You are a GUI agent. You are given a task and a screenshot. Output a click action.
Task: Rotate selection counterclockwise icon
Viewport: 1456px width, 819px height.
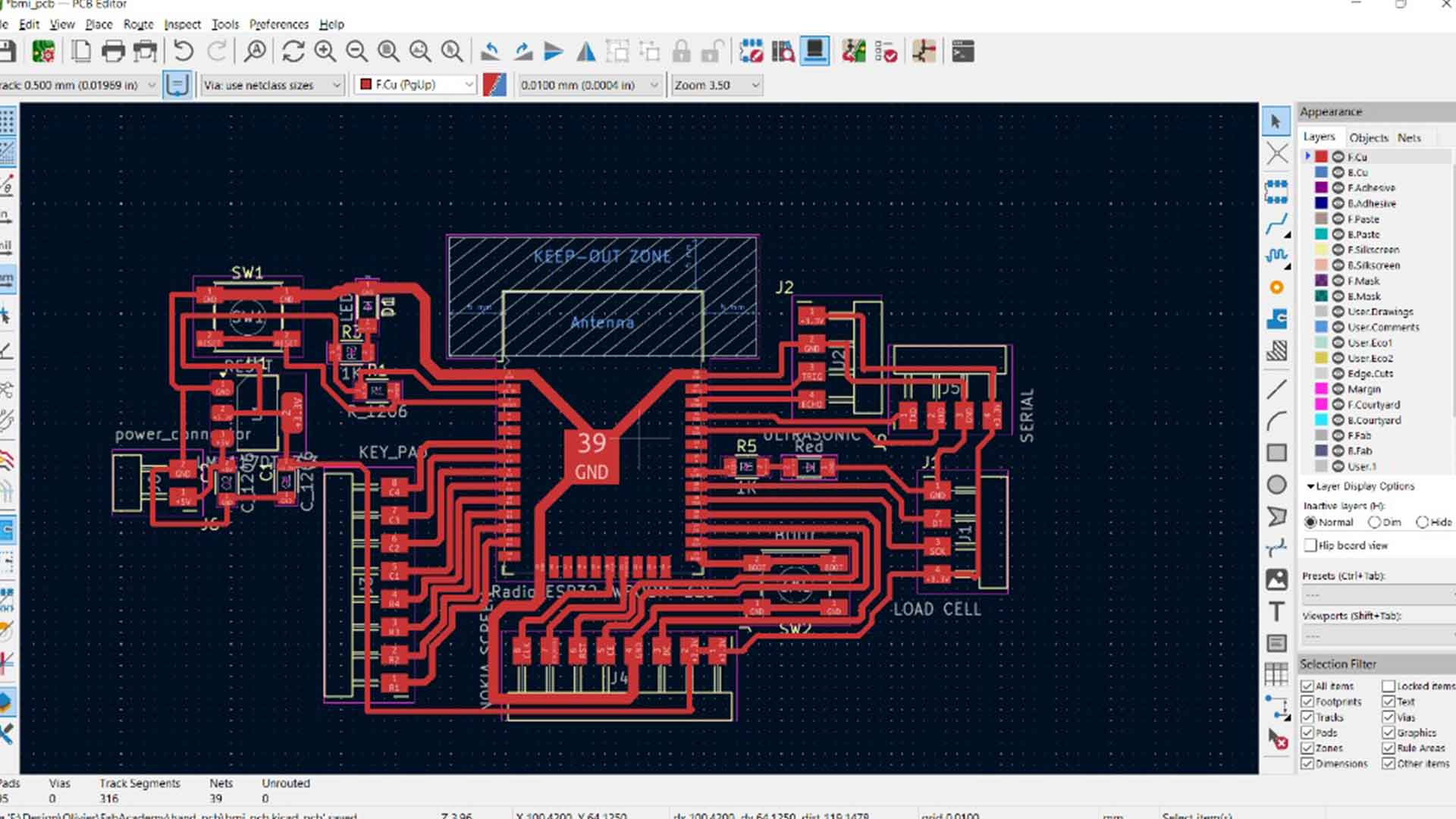click(x=491, y=52)
